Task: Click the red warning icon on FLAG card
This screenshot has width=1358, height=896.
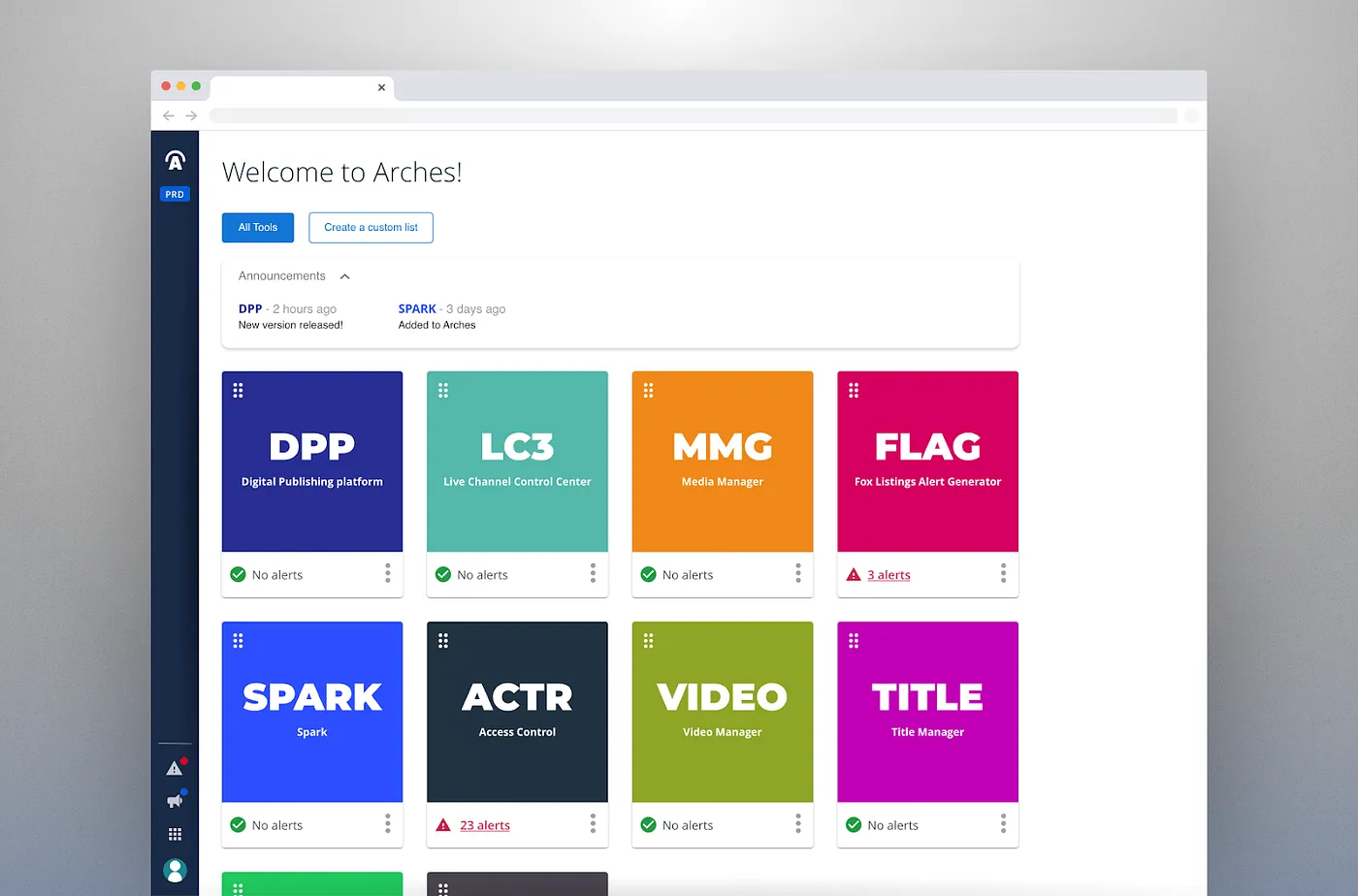Action: tap(854, 574)
